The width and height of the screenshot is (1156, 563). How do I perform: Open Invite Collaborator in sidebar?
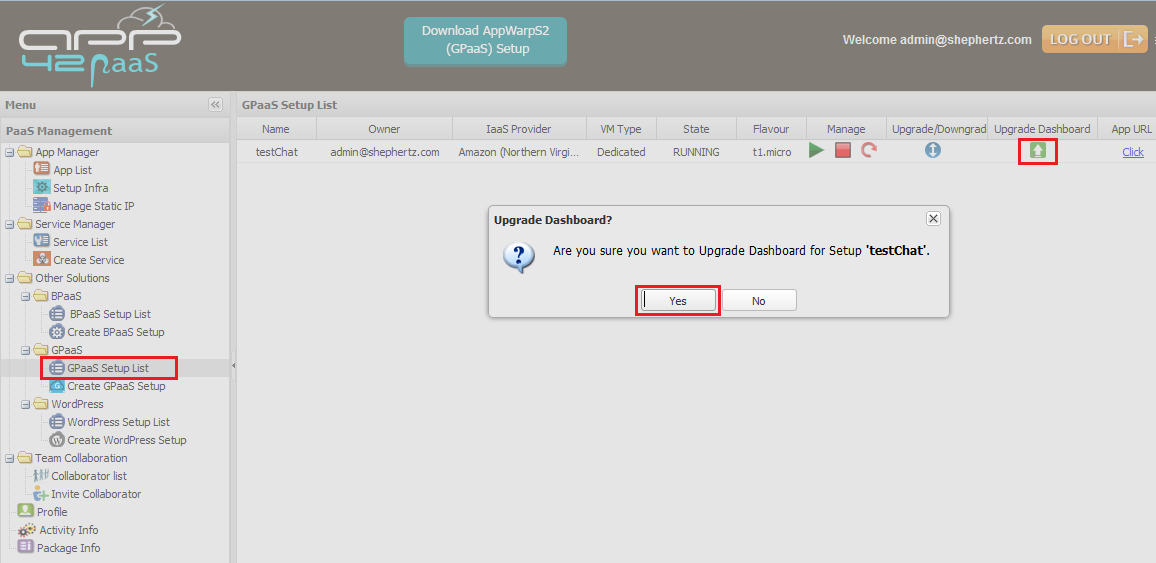click(x=96, y=494)
